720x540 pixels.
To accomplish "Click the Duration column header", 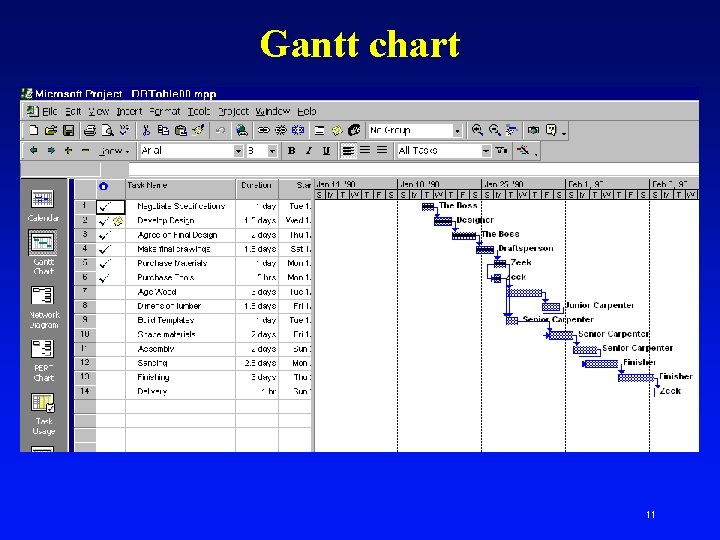I will pos(257,189).
